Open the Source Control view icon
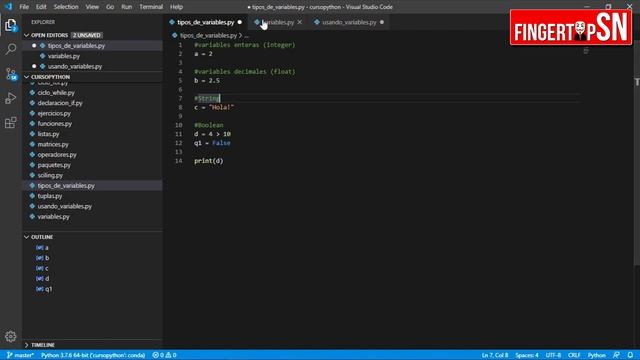This screenshot has height=360, width=640. pyautogui.click(x=11, y=74)
